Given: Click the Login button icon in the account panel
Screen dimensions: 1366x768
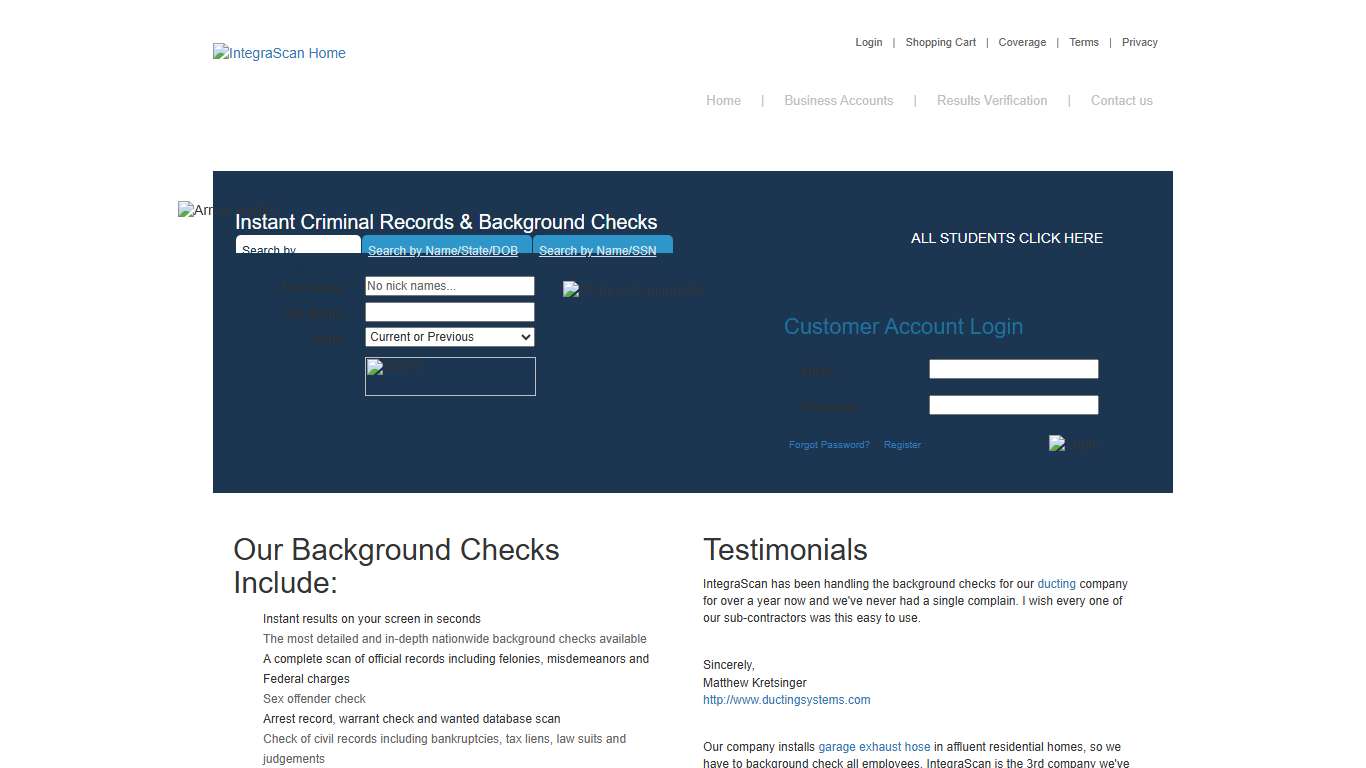Looking at the screenshot, I should [x=1073, y=444].
